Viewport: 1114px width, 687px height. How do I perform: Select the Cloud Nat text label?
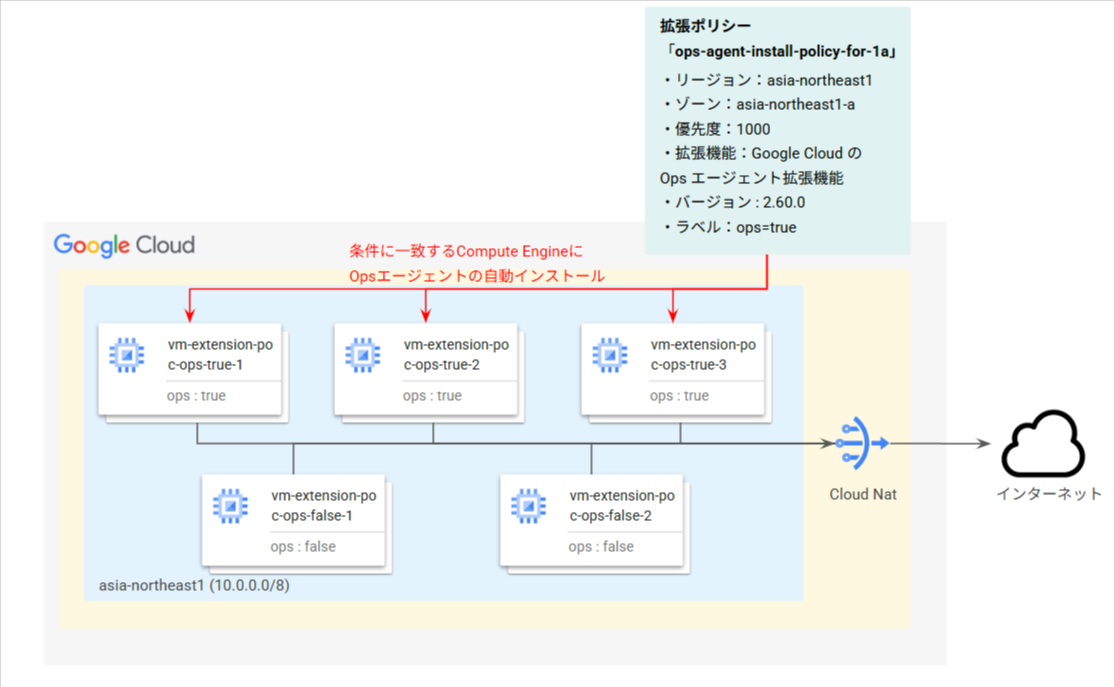point(862,493)
